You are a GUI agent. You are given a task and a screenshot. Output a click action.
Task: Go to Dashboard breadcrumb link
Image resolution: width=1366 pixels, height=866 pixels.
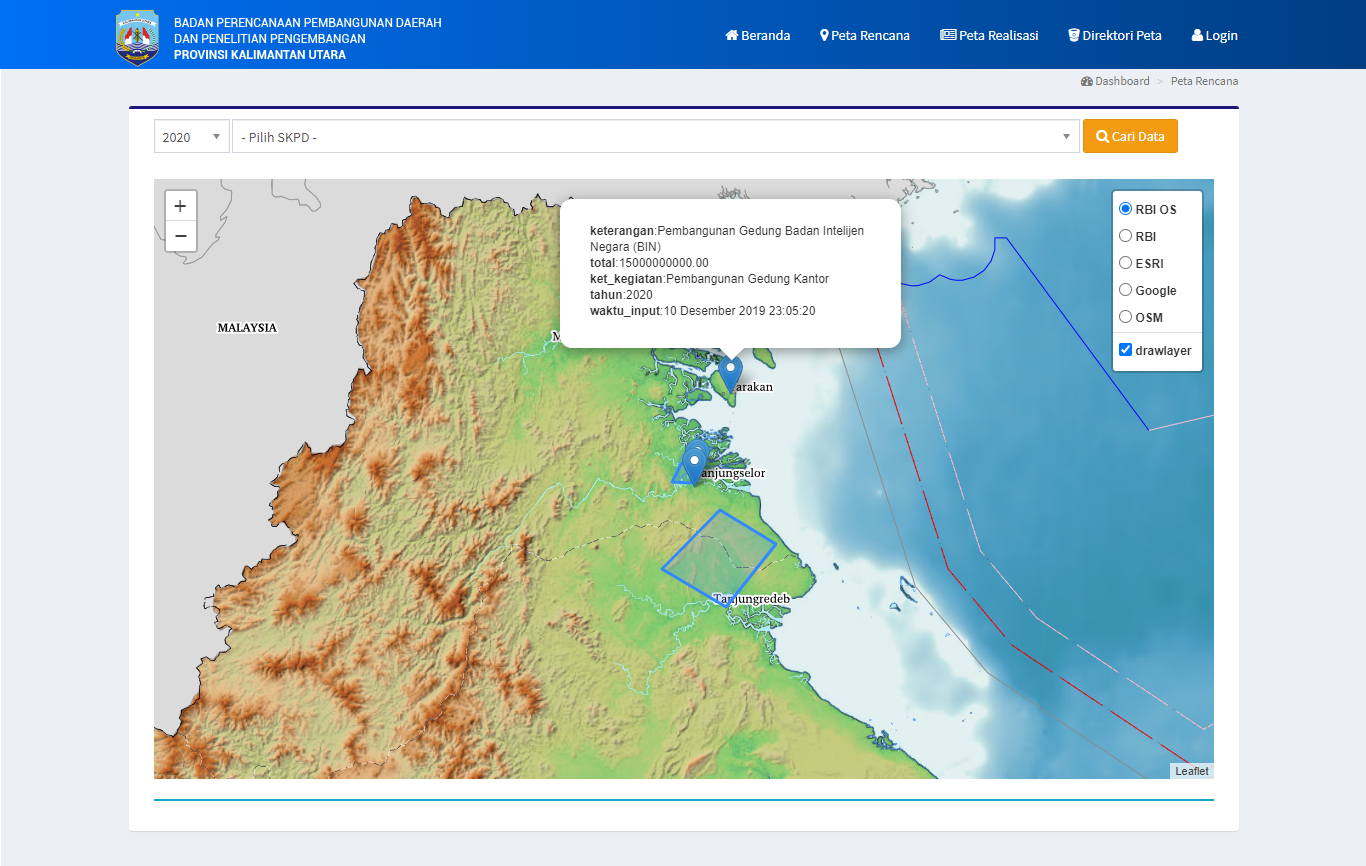[1115, 81]
